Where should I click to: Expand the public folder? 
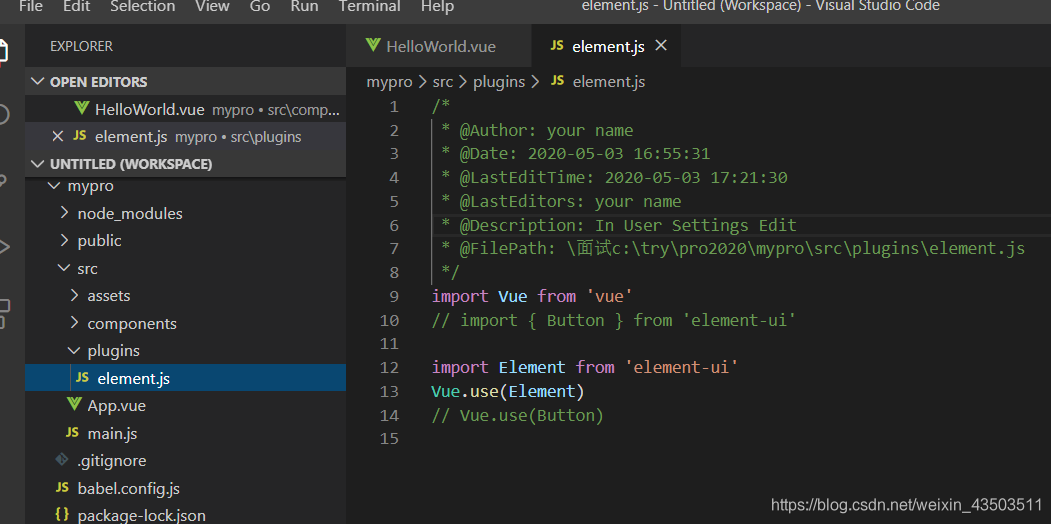tap(64, 241)
